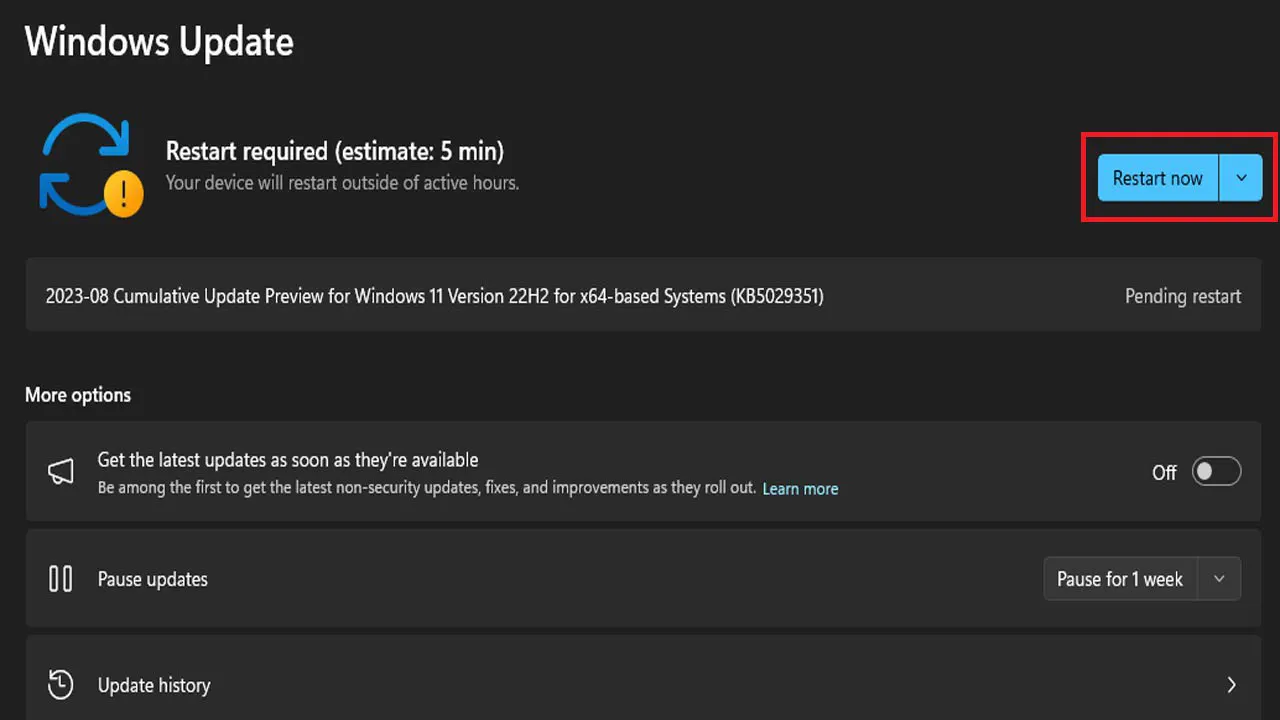Screen dimensions: 1280x720
Task: Open the Learn more link
Action: click(800, 489)
